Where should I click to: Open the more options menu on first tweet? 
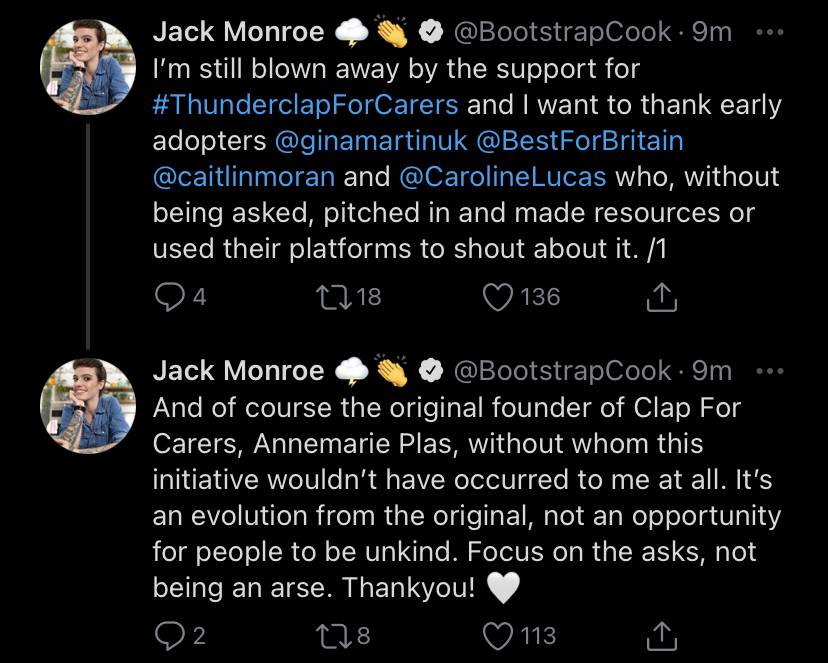point(770,32)
